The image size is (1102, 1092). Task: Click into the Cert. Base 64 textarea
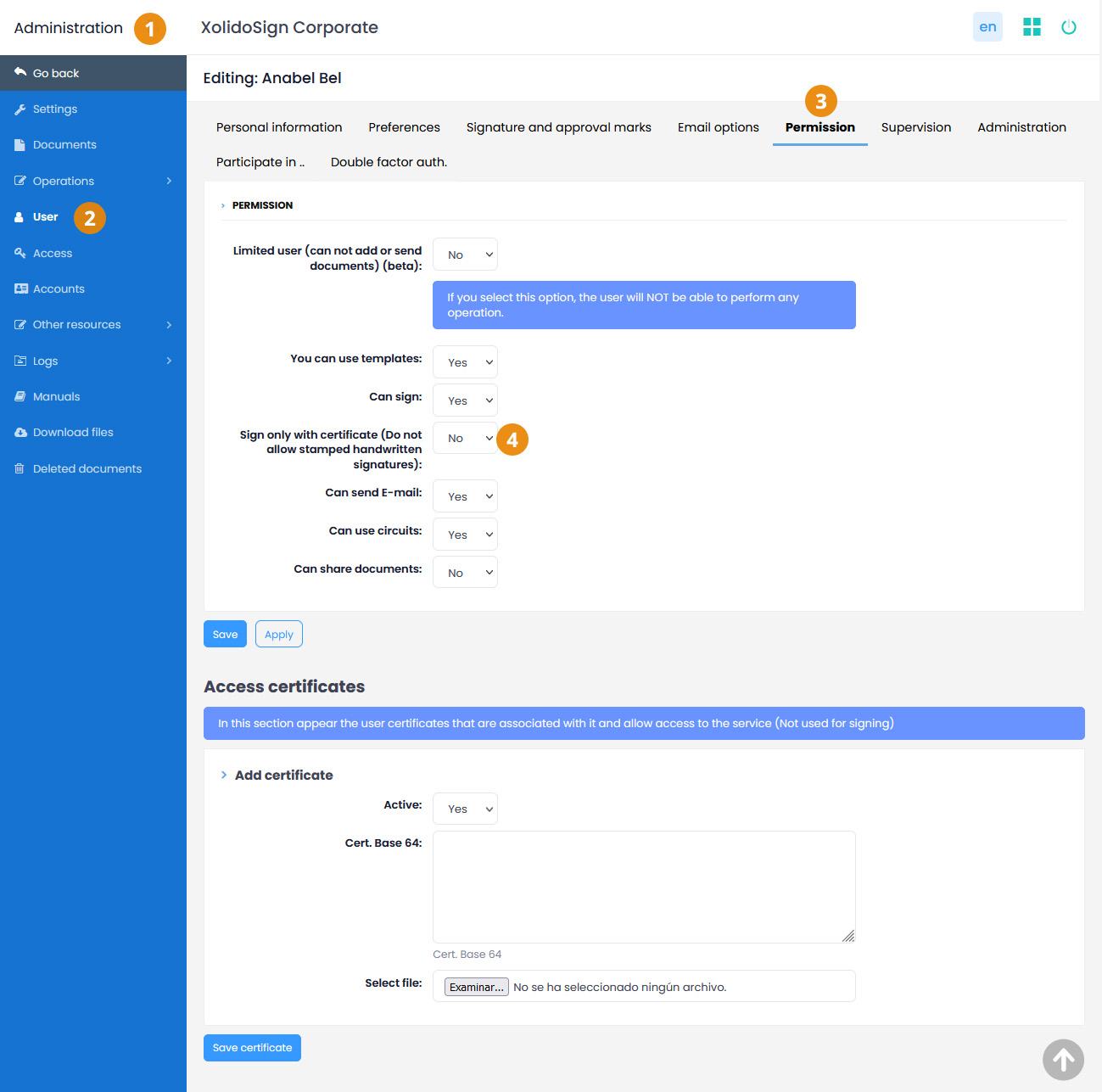click(x=644, y=887)
